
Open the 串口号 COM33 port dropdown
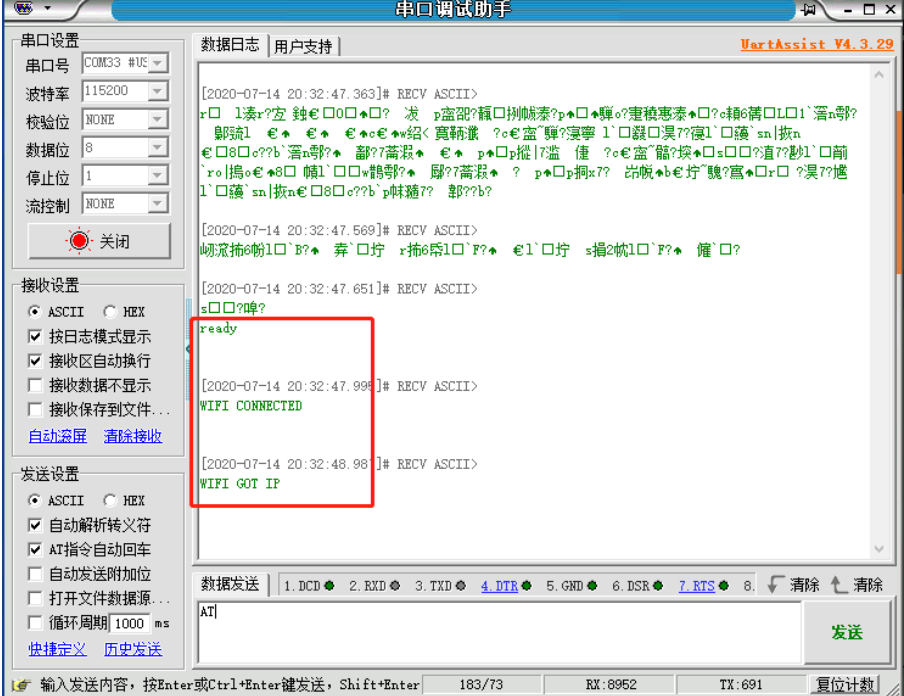(157, 63)
